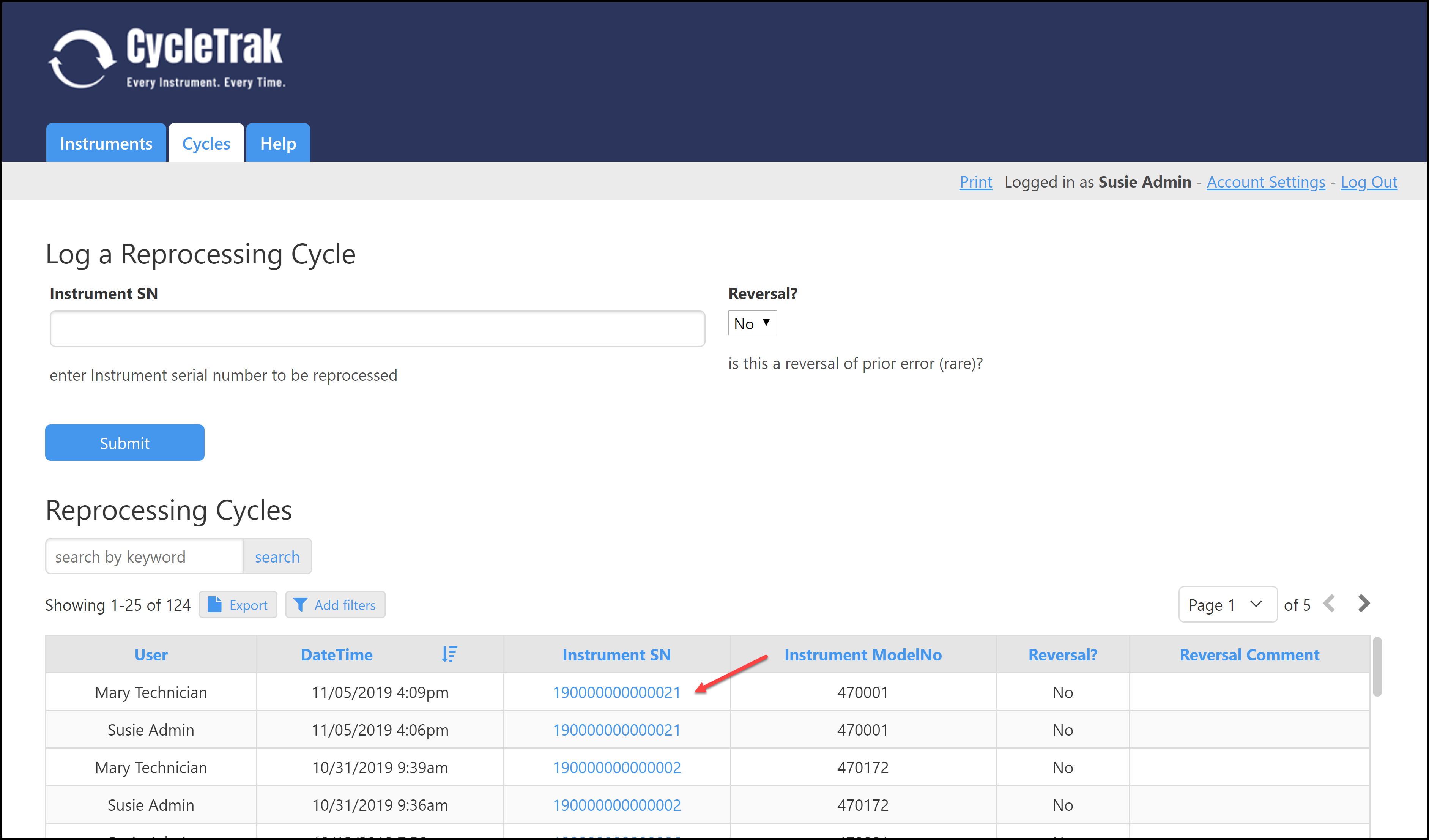
Task: Click the Export document icon
Action: (214, 605)
